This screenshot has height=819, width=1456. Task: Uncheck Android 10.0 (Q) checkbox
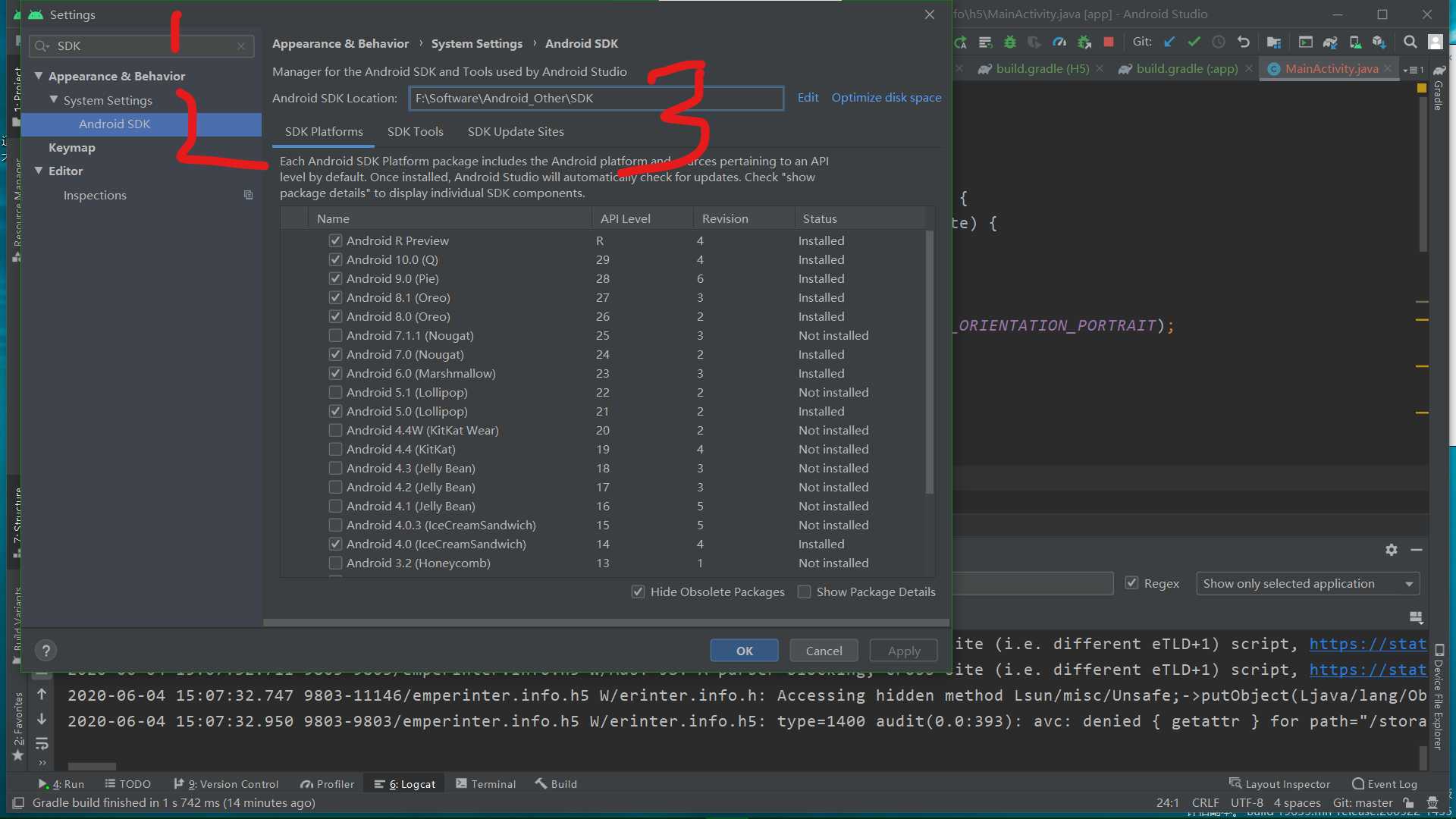tap(335, 259)
